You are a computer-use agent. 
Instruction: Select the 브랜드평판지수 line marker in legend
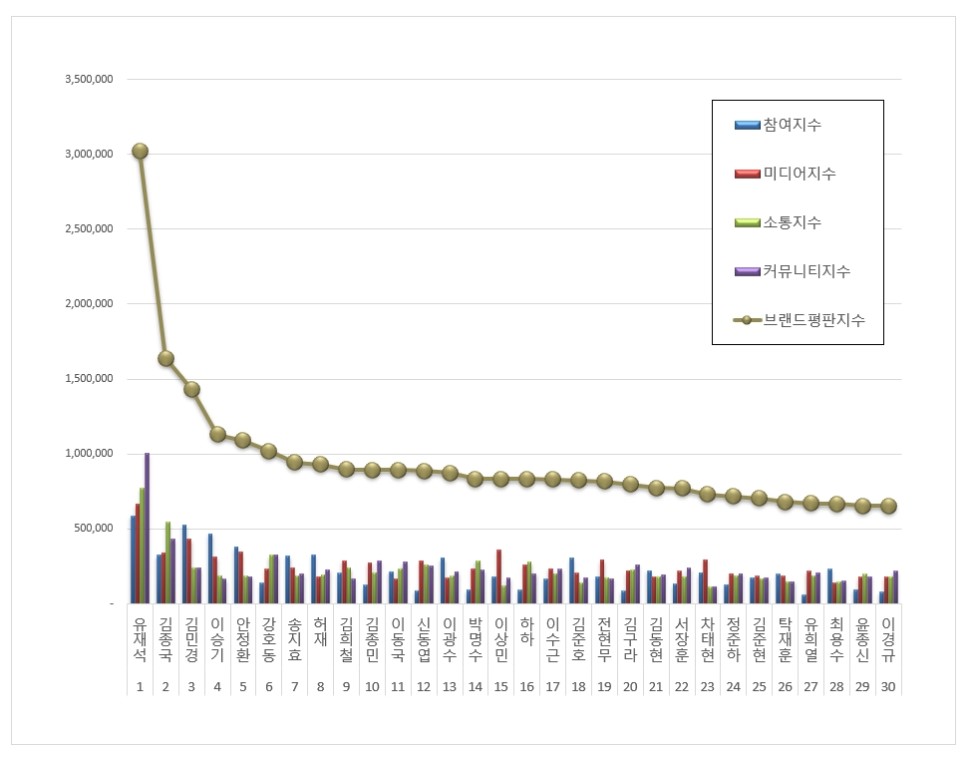pyautogui.click(x=747, y=320)
